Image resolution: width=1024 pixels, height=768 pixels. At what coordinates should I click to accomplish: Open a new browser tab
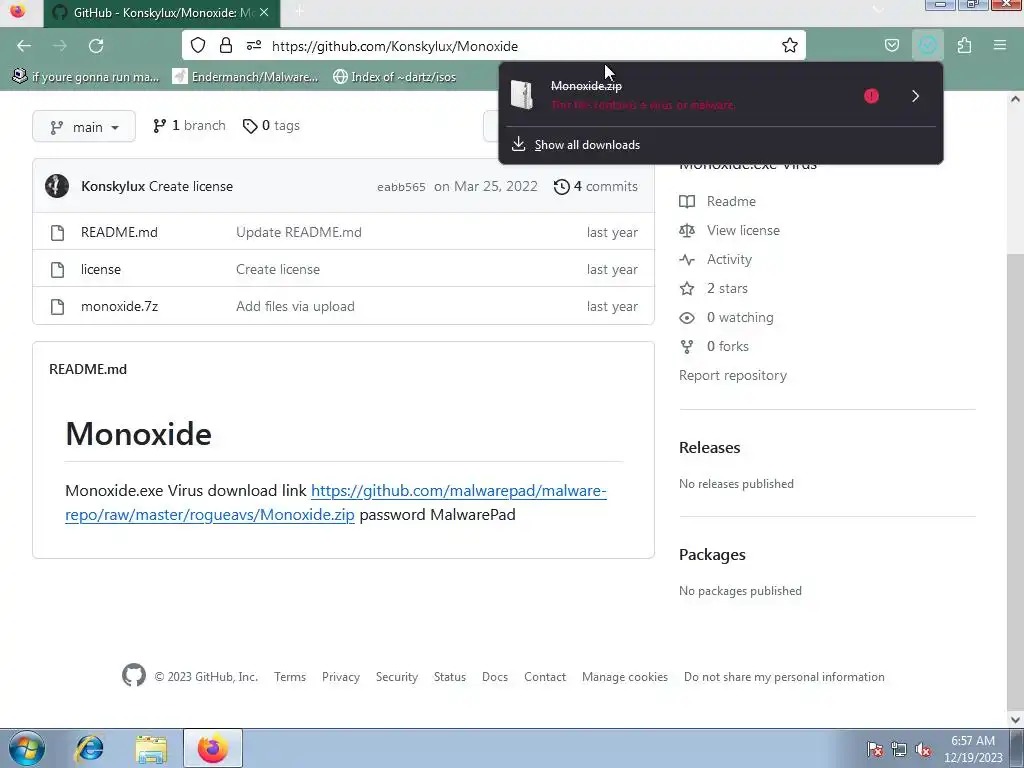pos(299,12)
